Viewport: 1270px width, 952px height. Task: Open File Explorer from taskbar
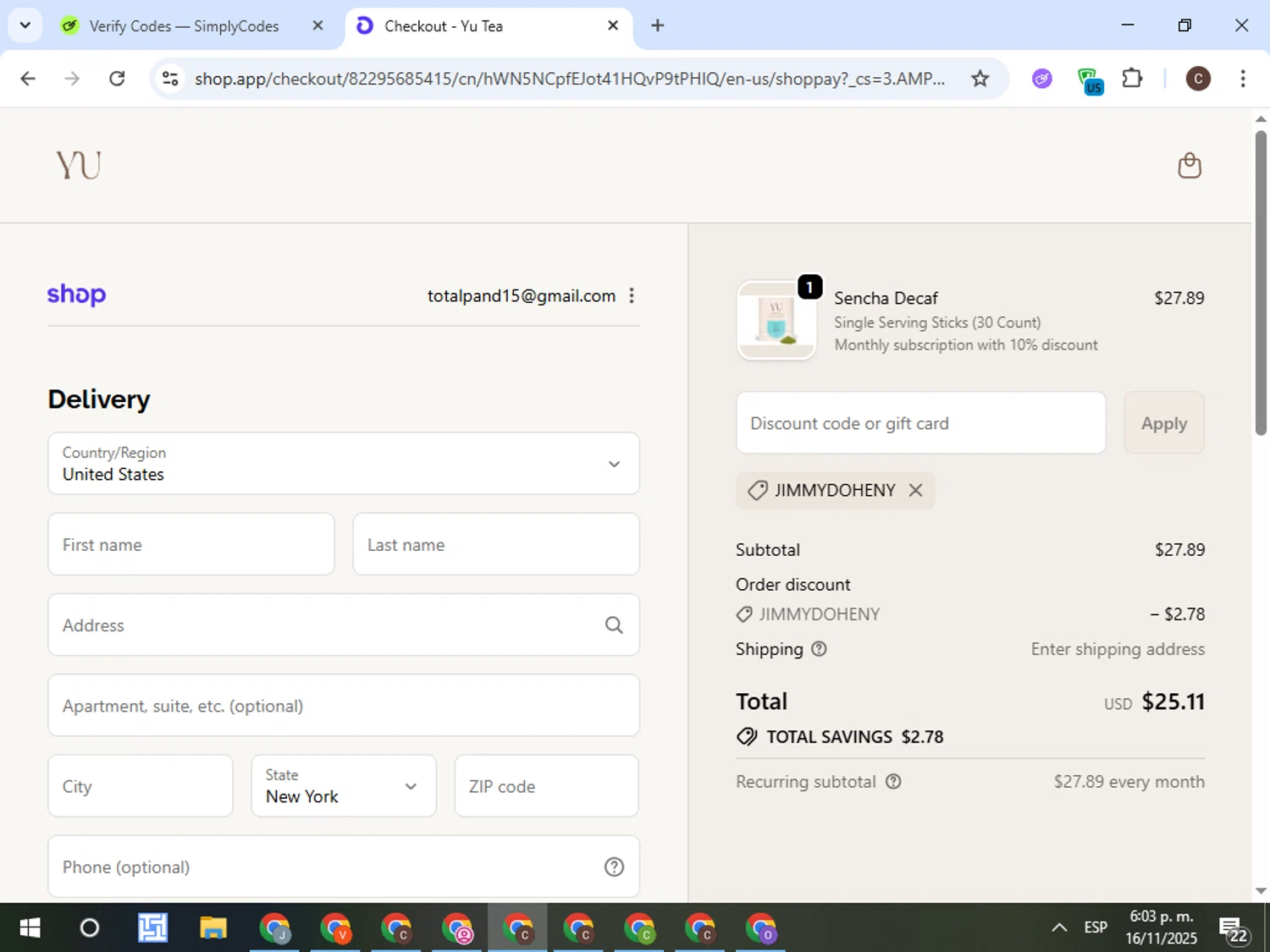coord(213,928)
